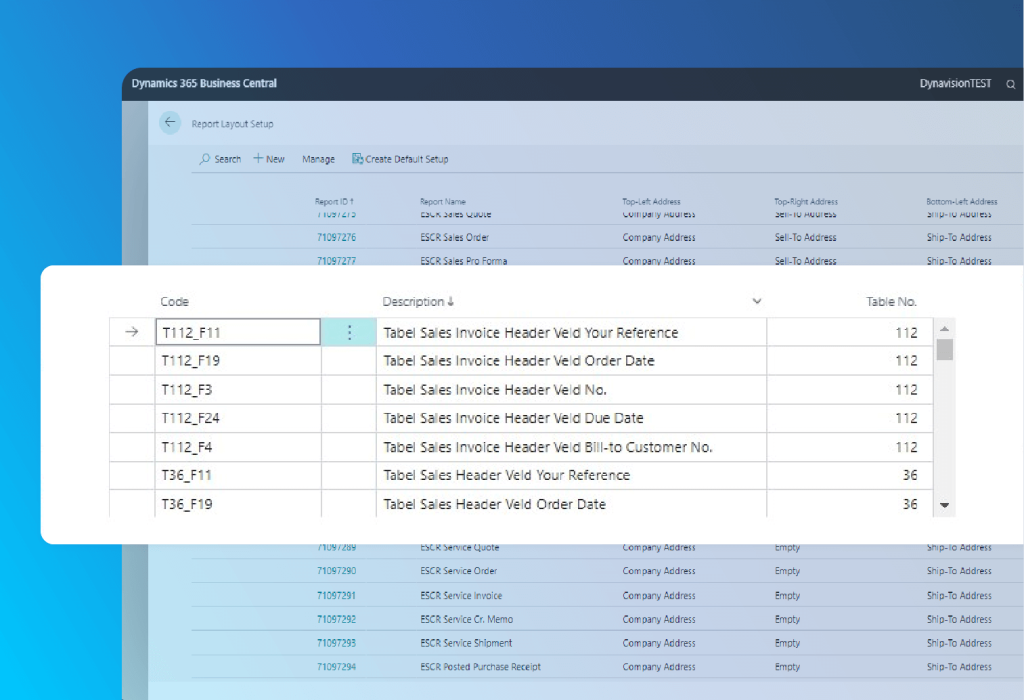Click the Table No. column header

pyautogui.click(x=893, y=301)
